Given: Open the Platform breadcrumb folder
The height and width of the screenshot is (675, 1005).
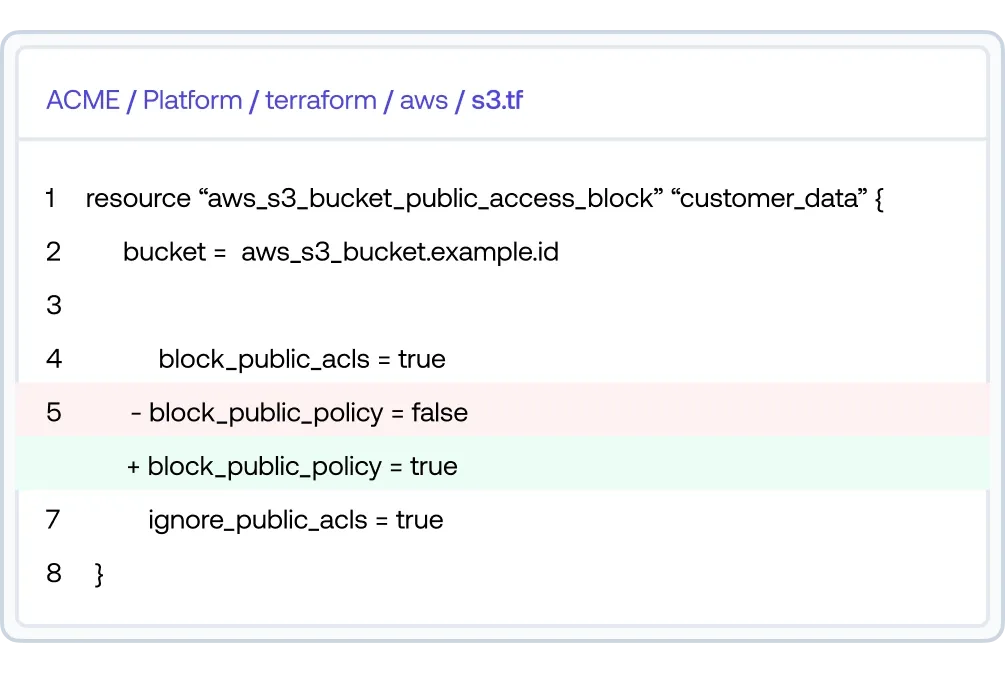Looking at the screenshot, I should [x=193, y=101].
